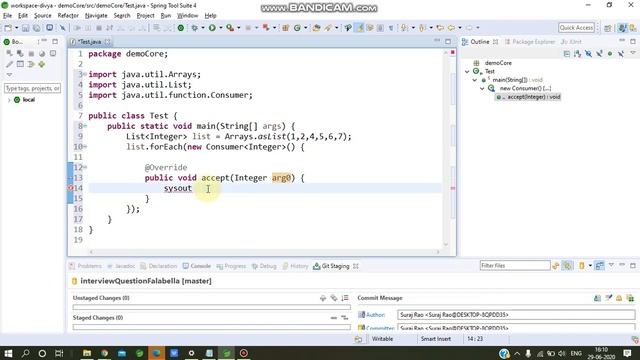
Task: Click the Debug bug toolbar icon
Action: tap(195, 28)
